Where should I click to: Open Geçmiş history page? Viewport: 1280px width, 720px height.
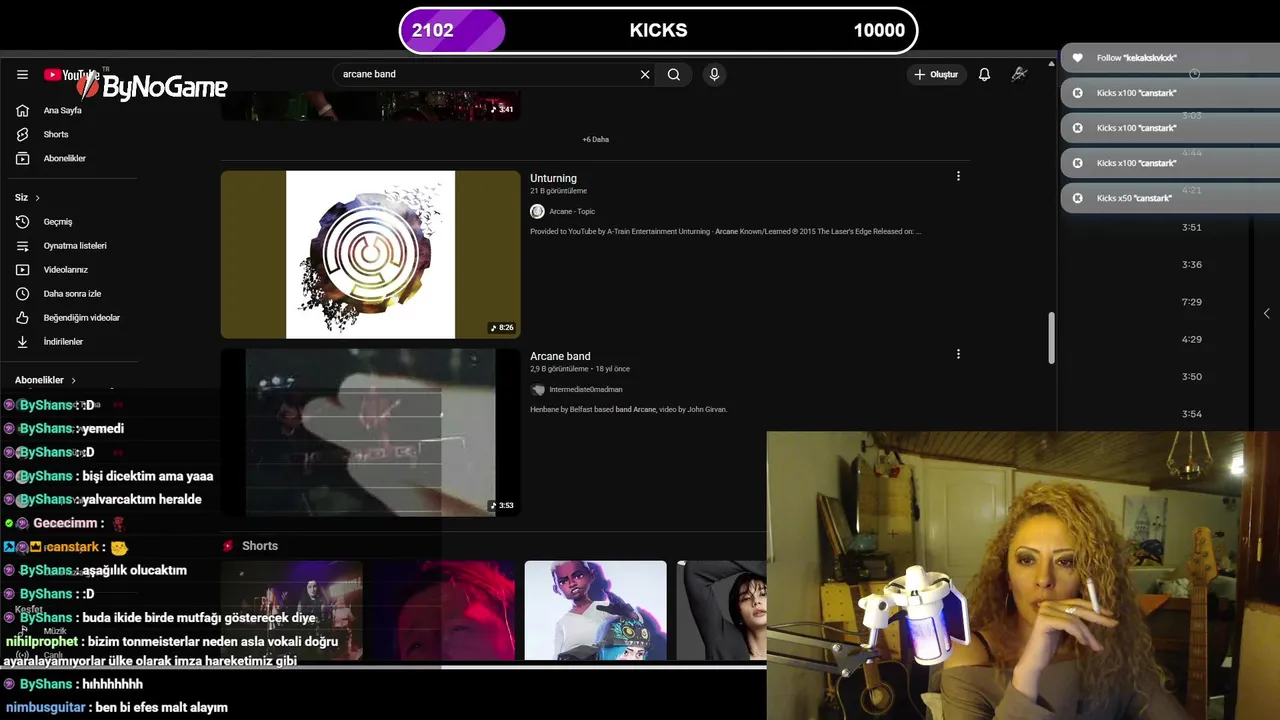click(x=58, y=222)
